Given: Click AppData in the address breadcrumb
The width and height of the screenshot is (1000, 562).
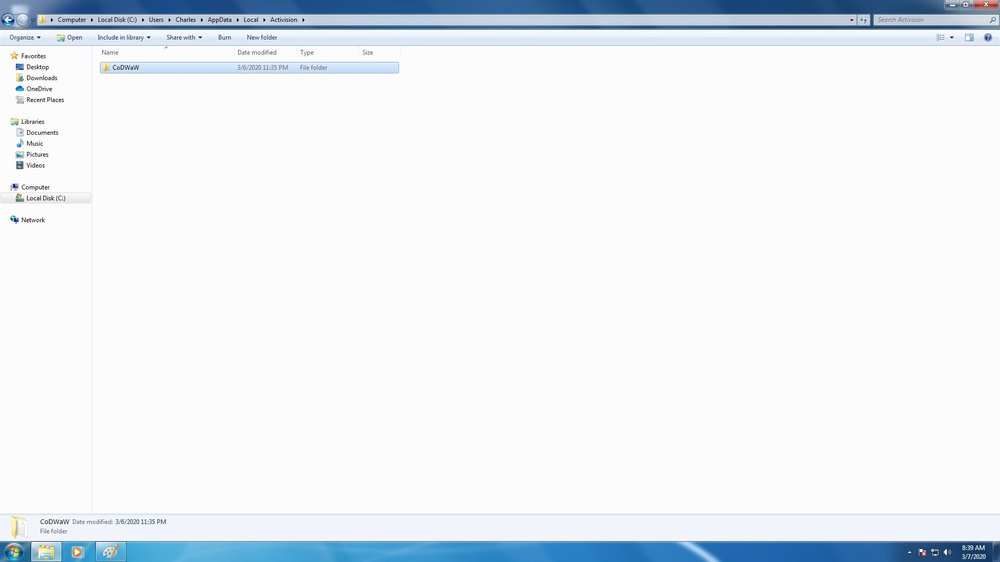Looking at the screenshot, I should tap(221, 20).
